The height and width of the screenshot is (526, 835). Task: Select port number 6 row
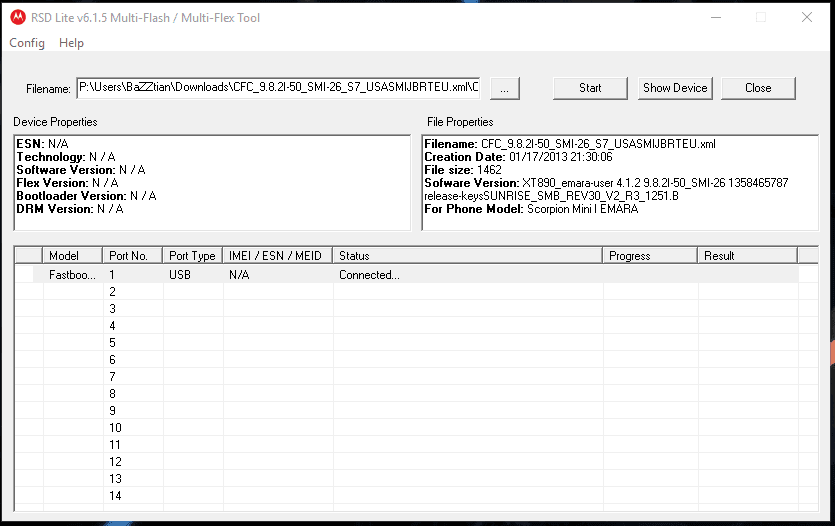[407, 360]
